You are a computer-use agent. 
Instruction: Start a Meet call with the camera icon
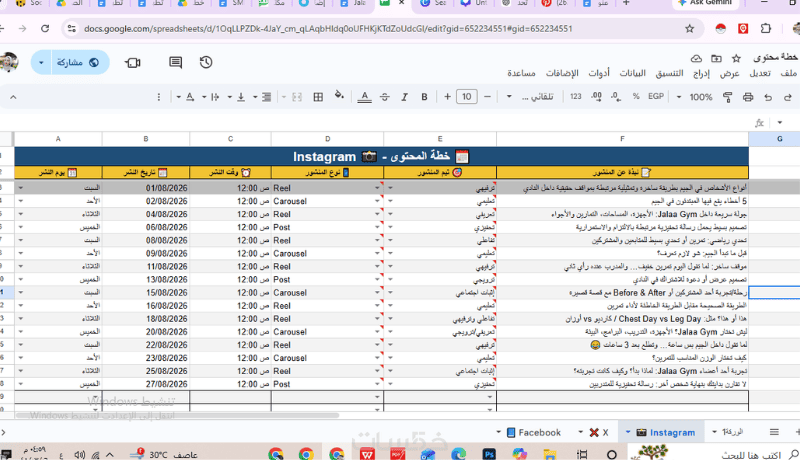click(x=133, y=63)
